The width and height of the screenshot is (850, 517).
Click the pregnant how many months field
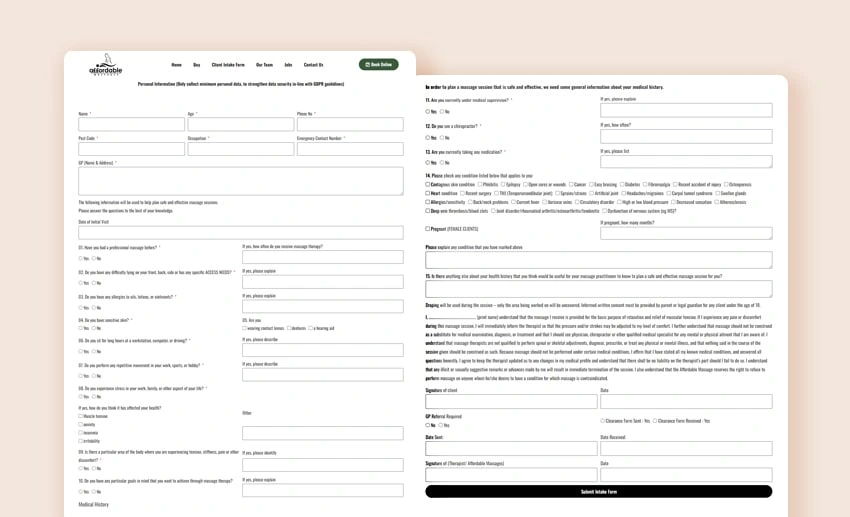(x=686, y=234)
